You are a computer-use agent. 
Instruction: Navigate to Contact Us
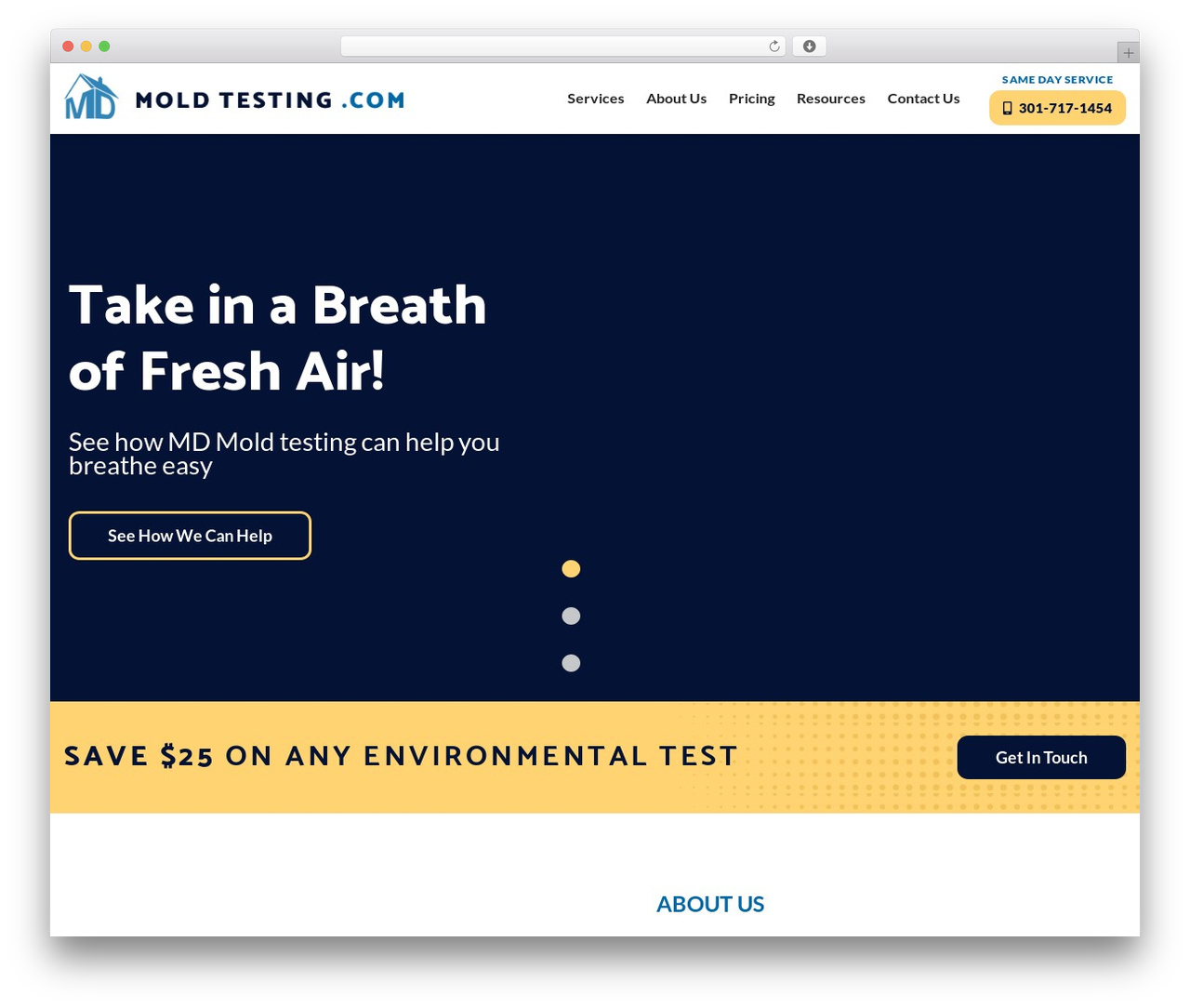pos(923,99)
